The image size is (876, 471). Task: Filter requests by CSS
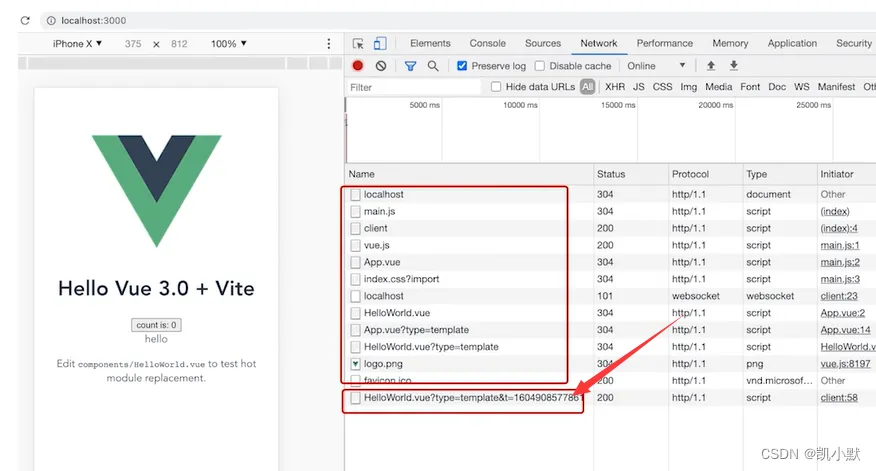pos(663,87)
